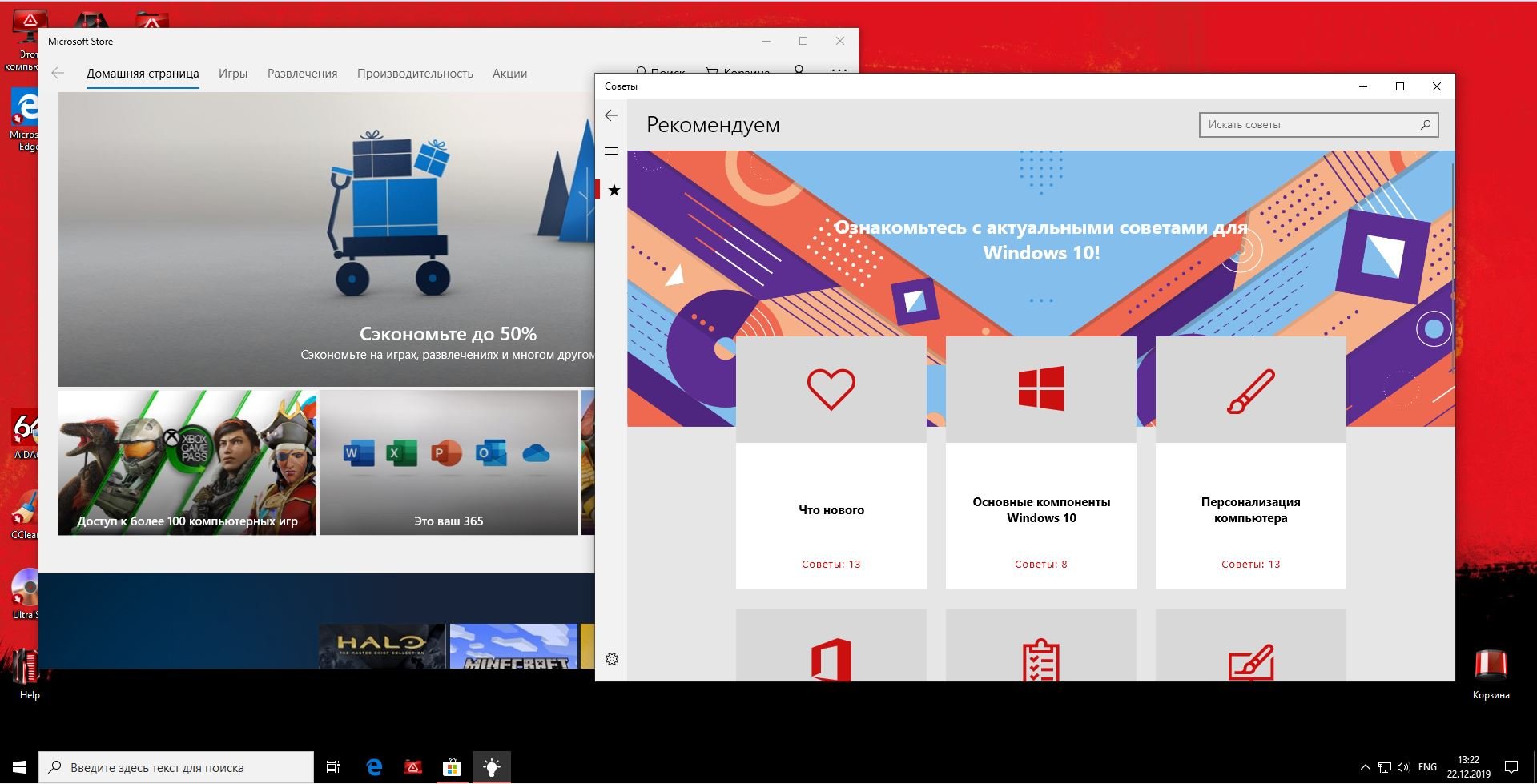1537x784 pixels.
Task: Click the search magnifier in Tips search box
Action: point(1426,124)
